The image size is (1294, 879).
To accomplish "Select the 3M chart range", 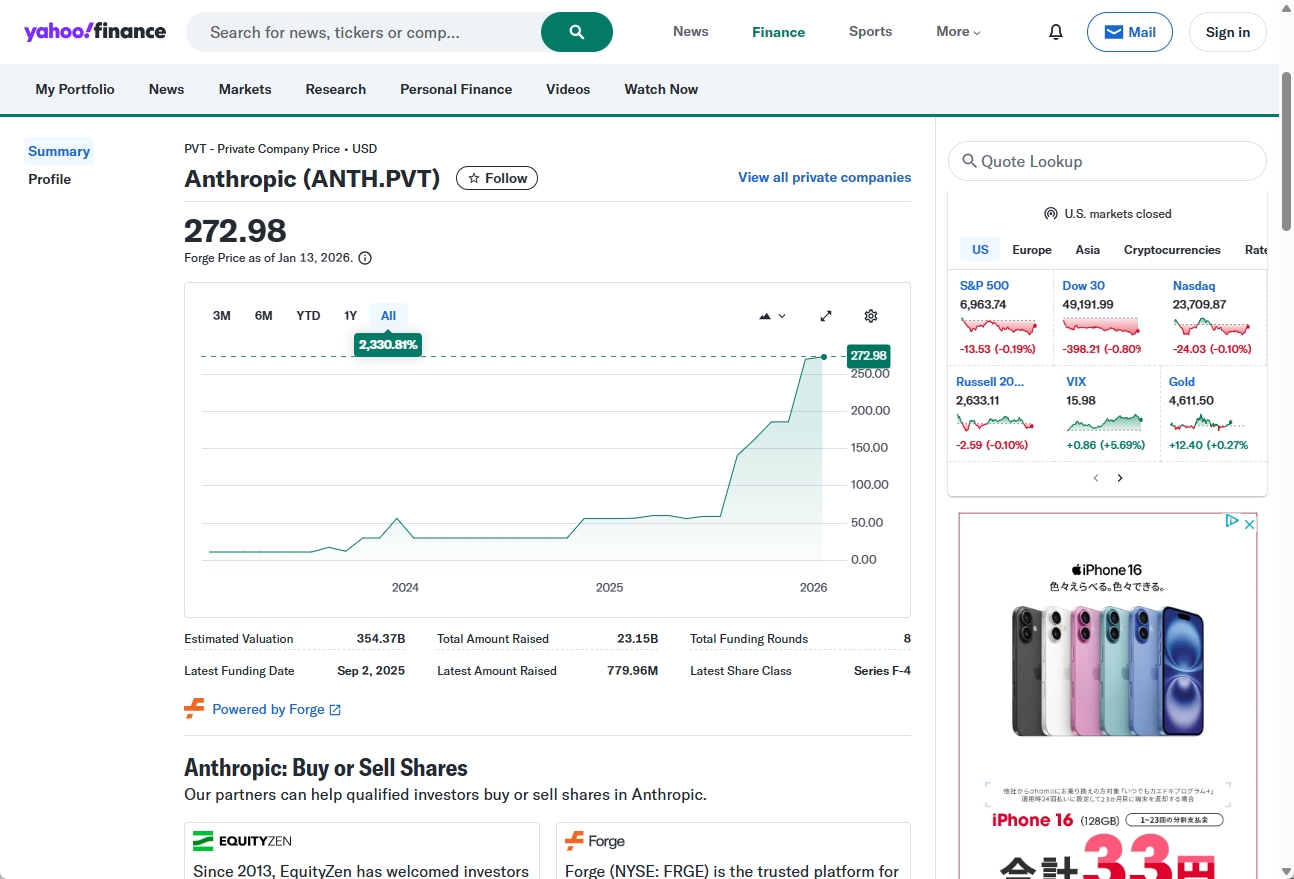I will [222, 316].
